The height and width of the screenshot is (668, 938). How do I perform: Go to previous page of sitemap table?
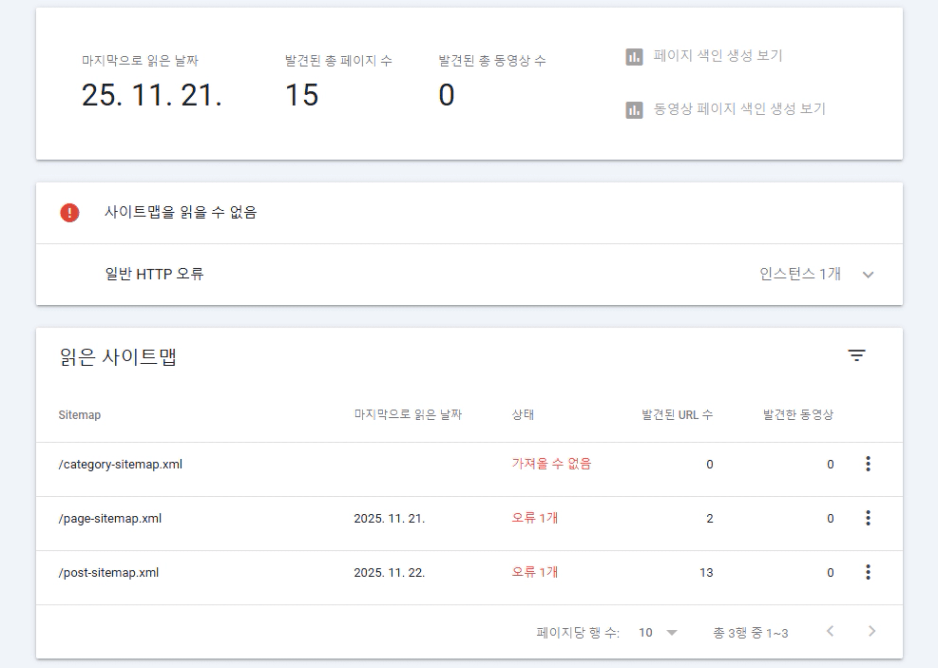[x=829, y=631]
